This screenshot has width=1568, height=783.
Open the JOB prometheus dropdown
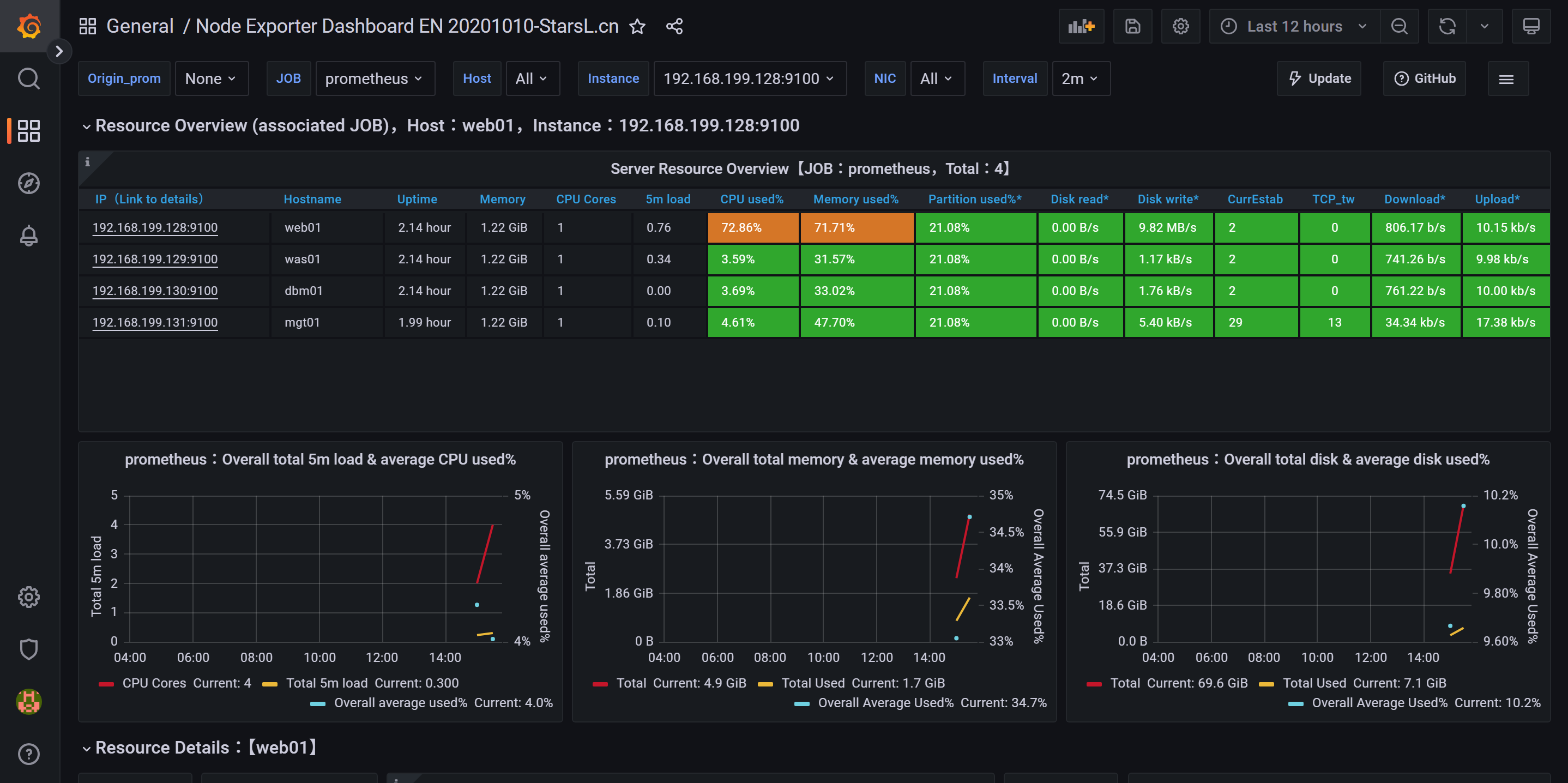pos(375,79)
